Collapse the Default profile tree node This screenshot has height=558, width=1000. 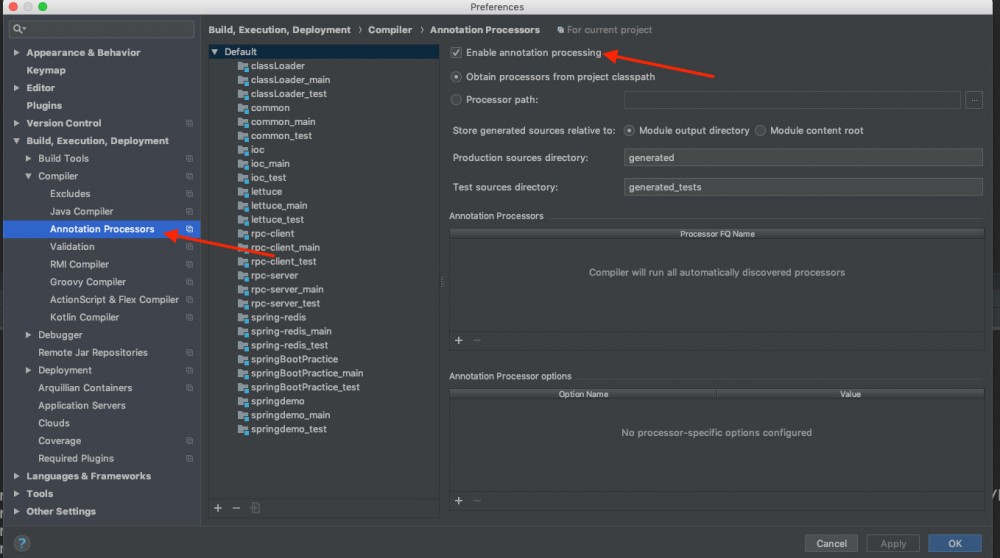tap(215, 52)
